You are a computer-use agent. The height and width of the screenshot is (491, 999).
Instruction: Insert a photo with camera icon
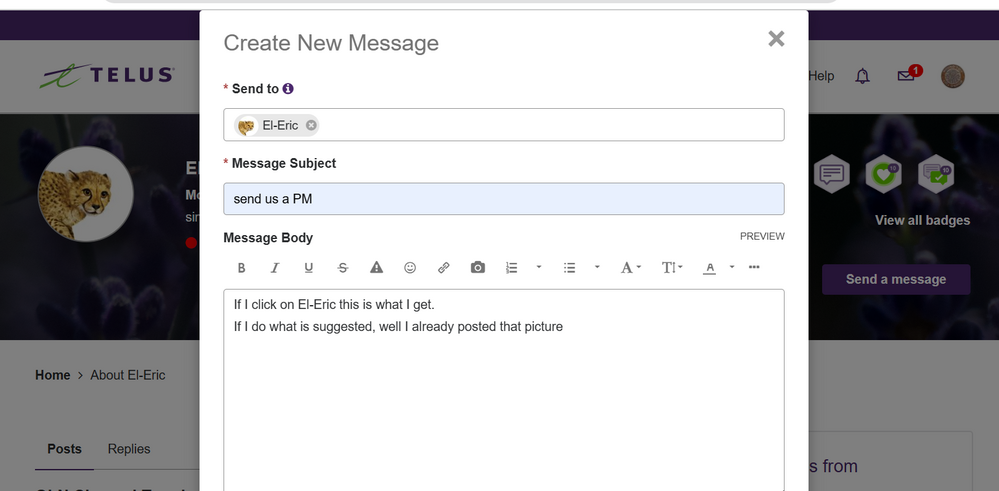click(x=478, y=268)
